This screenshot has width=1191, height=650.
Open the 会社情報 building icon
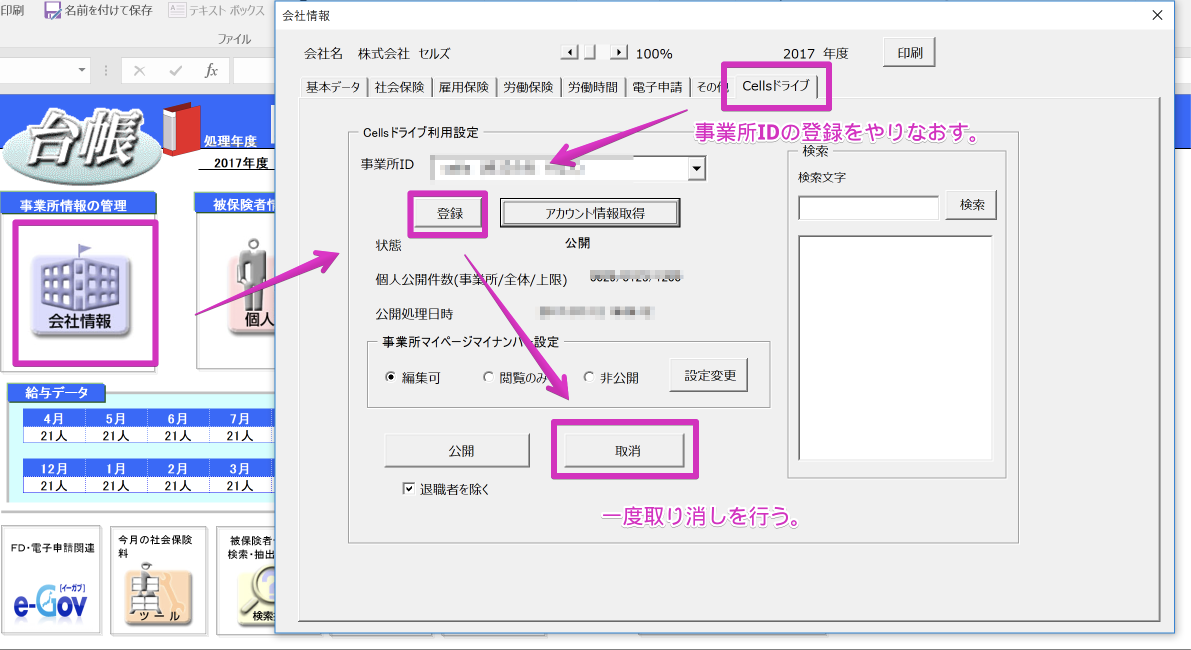[81, 292]
